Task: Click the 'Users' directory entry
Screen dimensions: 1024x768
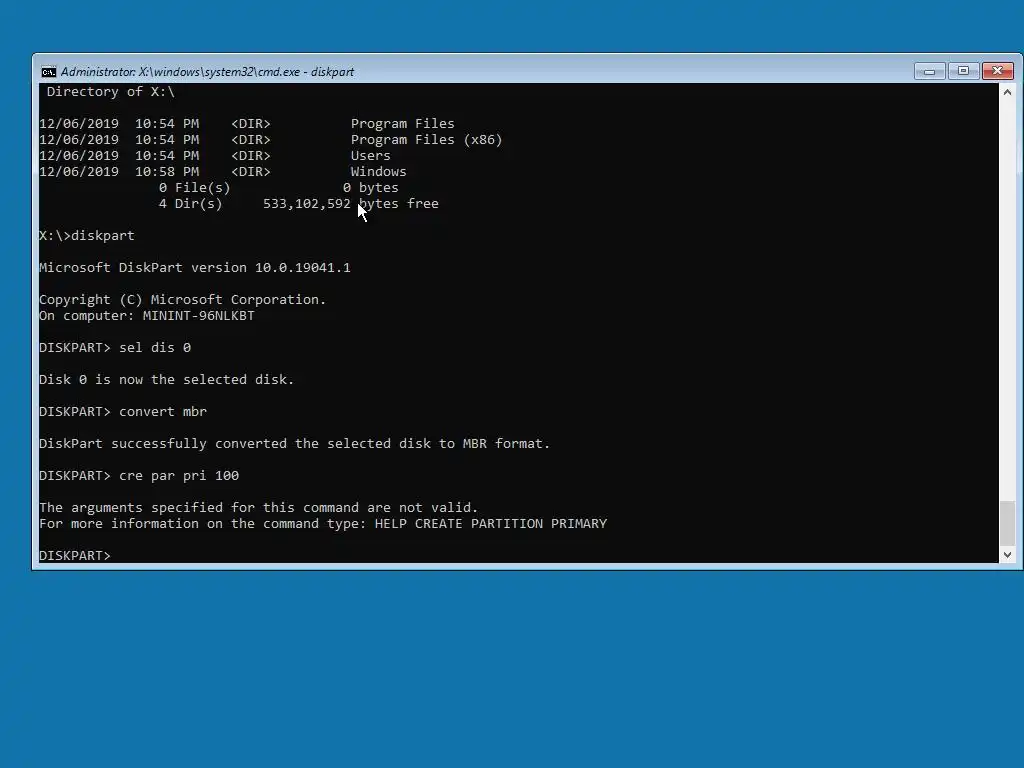Action: 370,155
